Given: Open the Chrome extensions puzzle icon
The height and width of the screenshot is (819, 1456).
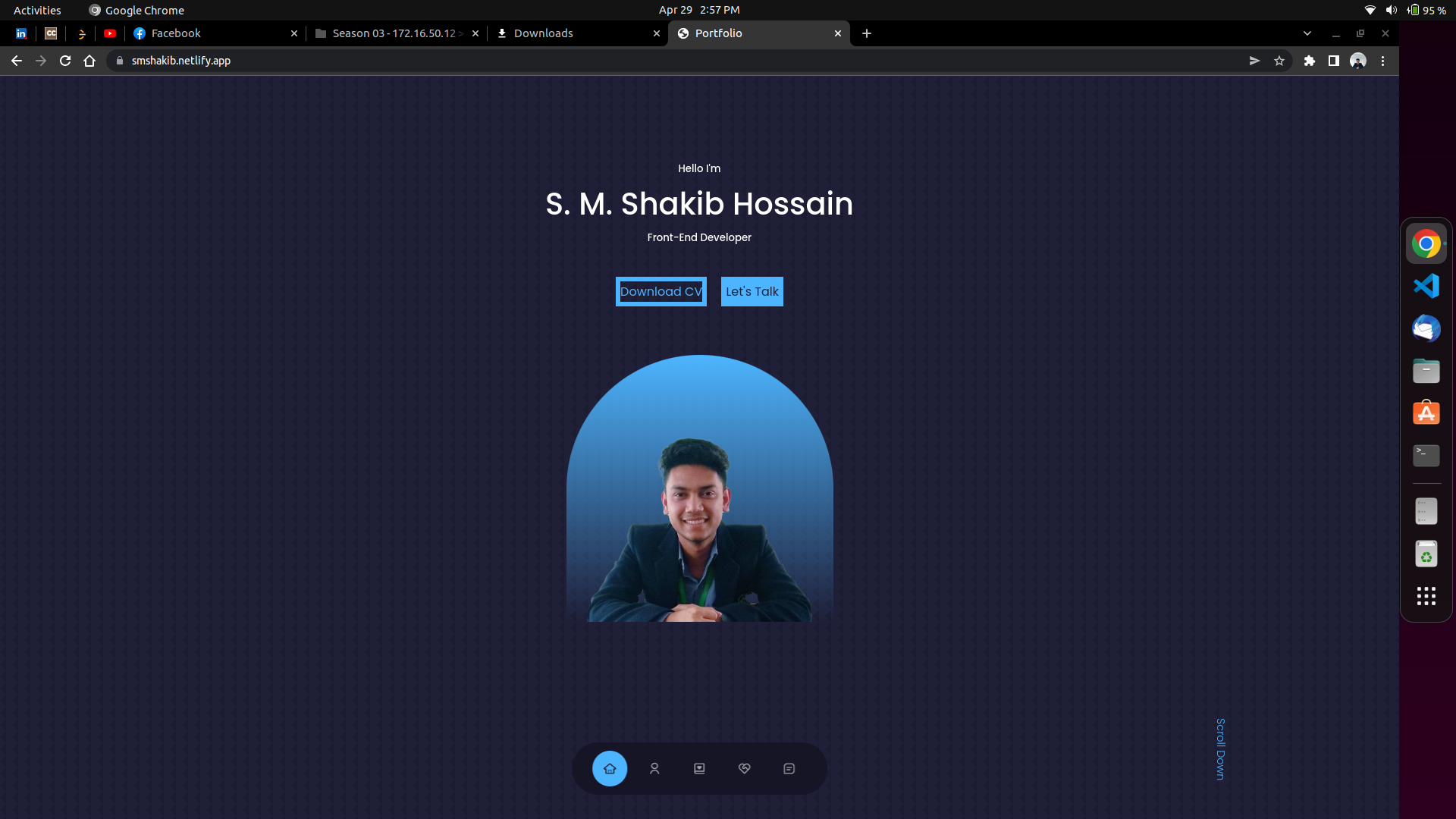Looking at the screenshot, I should point(1310,61).
